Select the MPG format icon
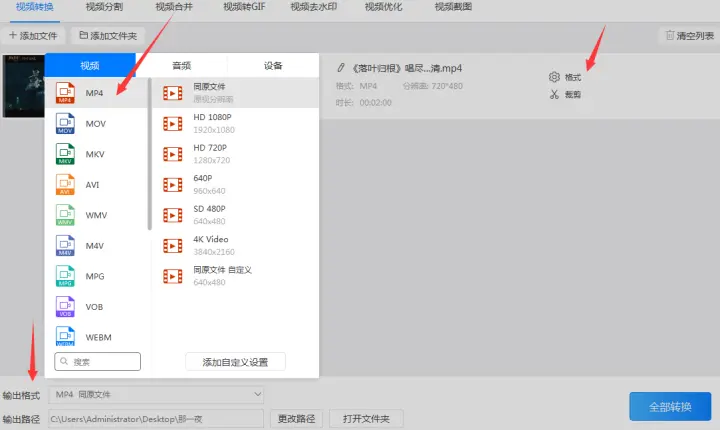 65,276
